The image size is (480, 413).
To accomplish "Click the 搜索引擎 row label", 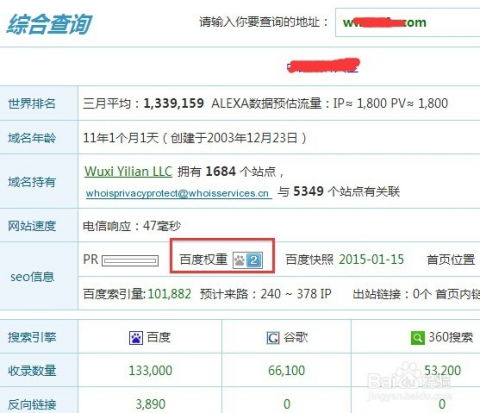I will click(x=32, y=338).
